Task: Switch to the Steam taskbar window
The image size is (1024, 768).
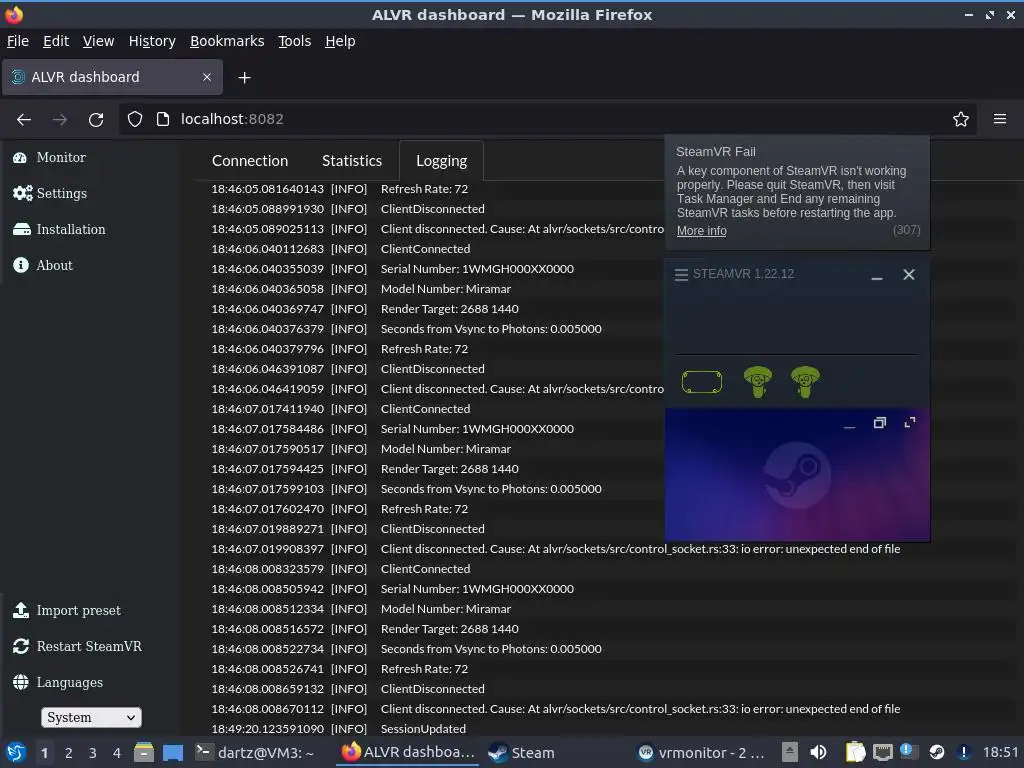Action: pos(522,752)
